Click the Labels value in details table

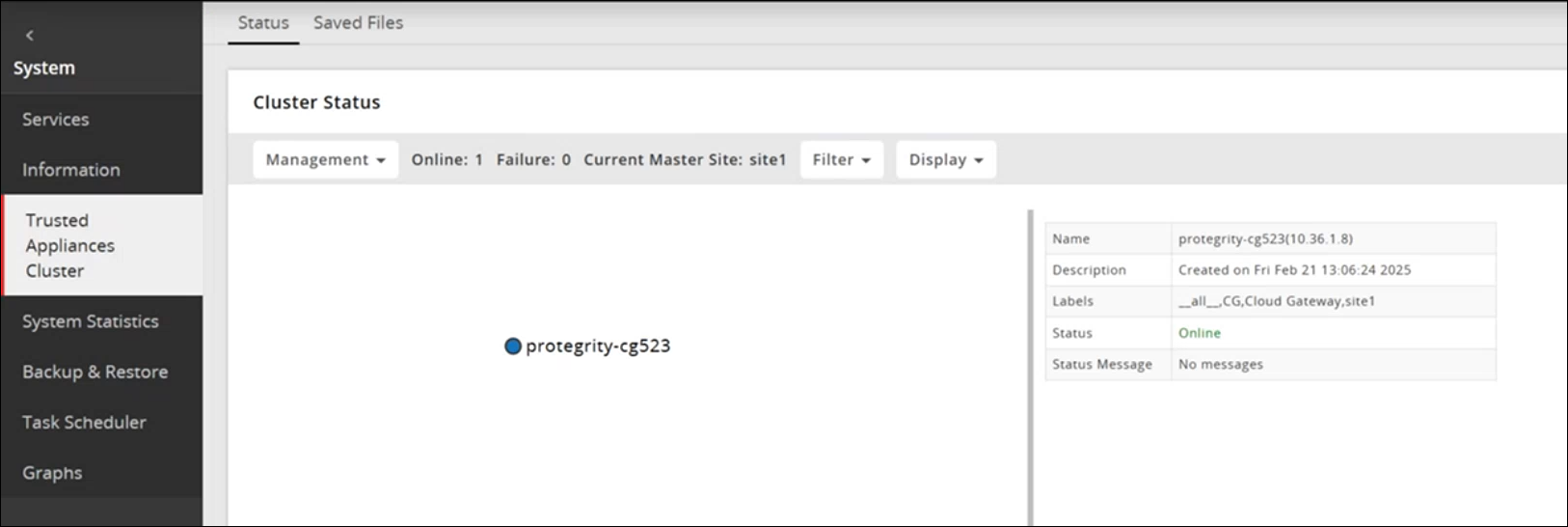point(1276,301)
